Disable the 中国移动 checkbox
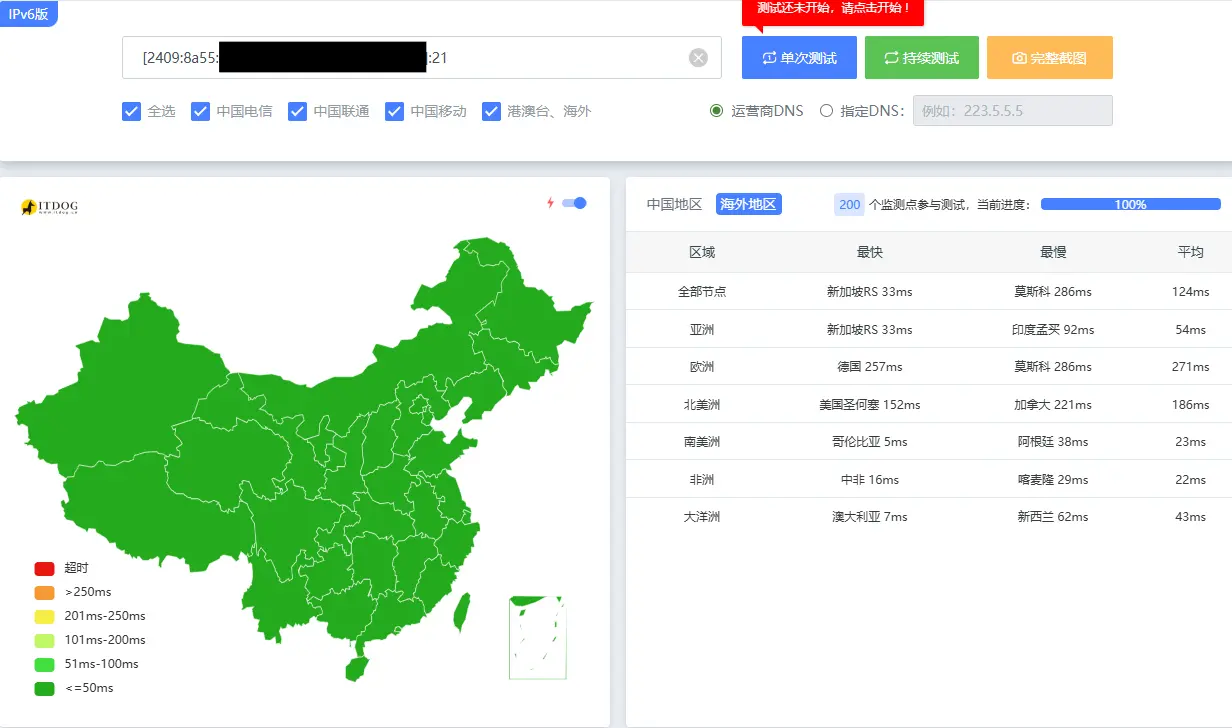The image size is (1232, 728). 394,111
